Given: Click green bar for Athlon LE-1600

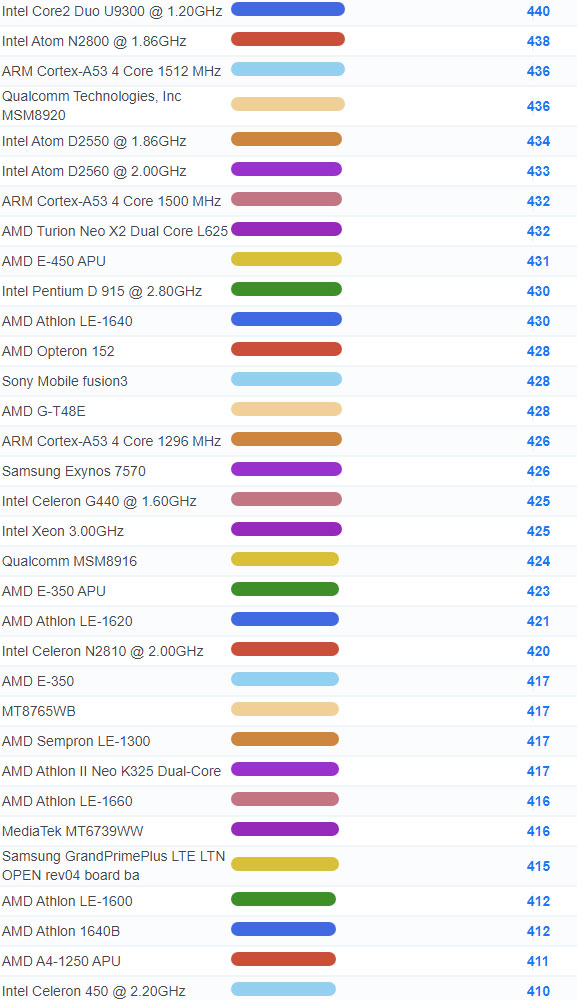Looking at the screenshot, I should coord(283,899).
